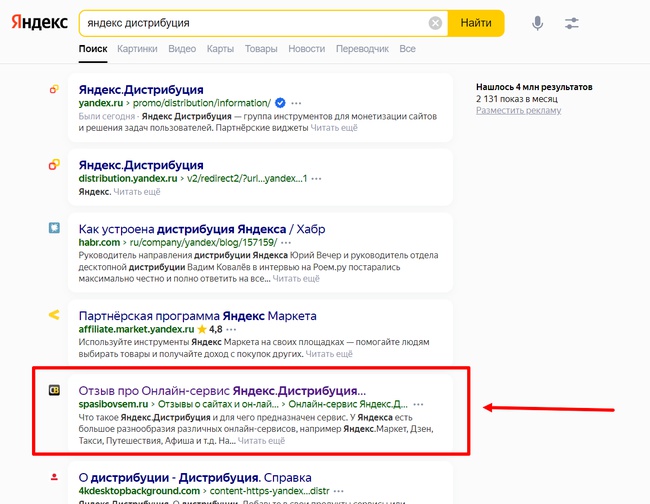The image size is (650, 504).
Task: Click Читать ещё in spasibovsem.ru snippet
Action: click(x=261, y=441)
